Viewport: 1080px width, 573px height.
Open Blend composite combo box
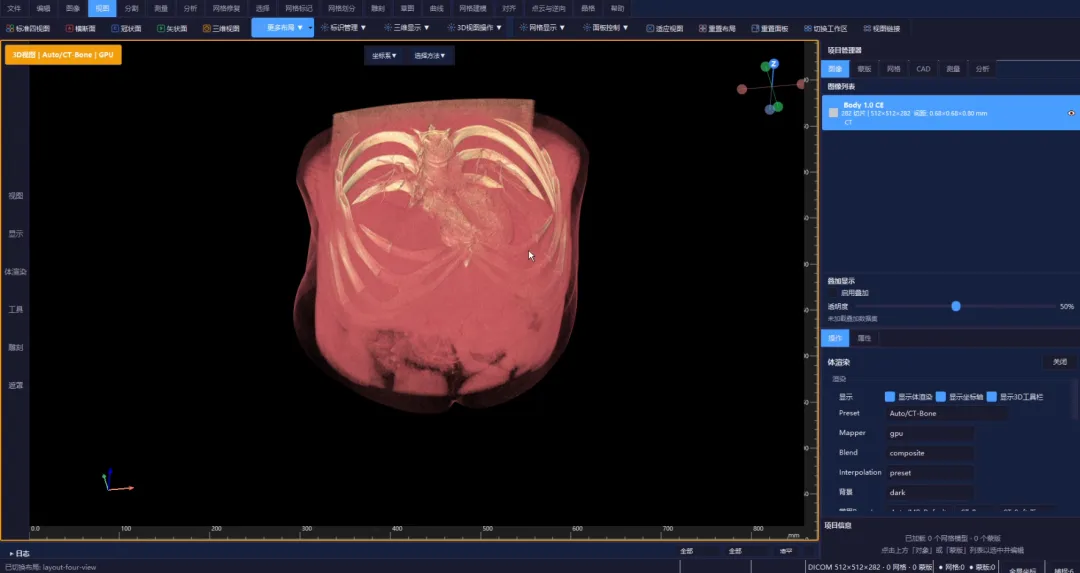930,453
